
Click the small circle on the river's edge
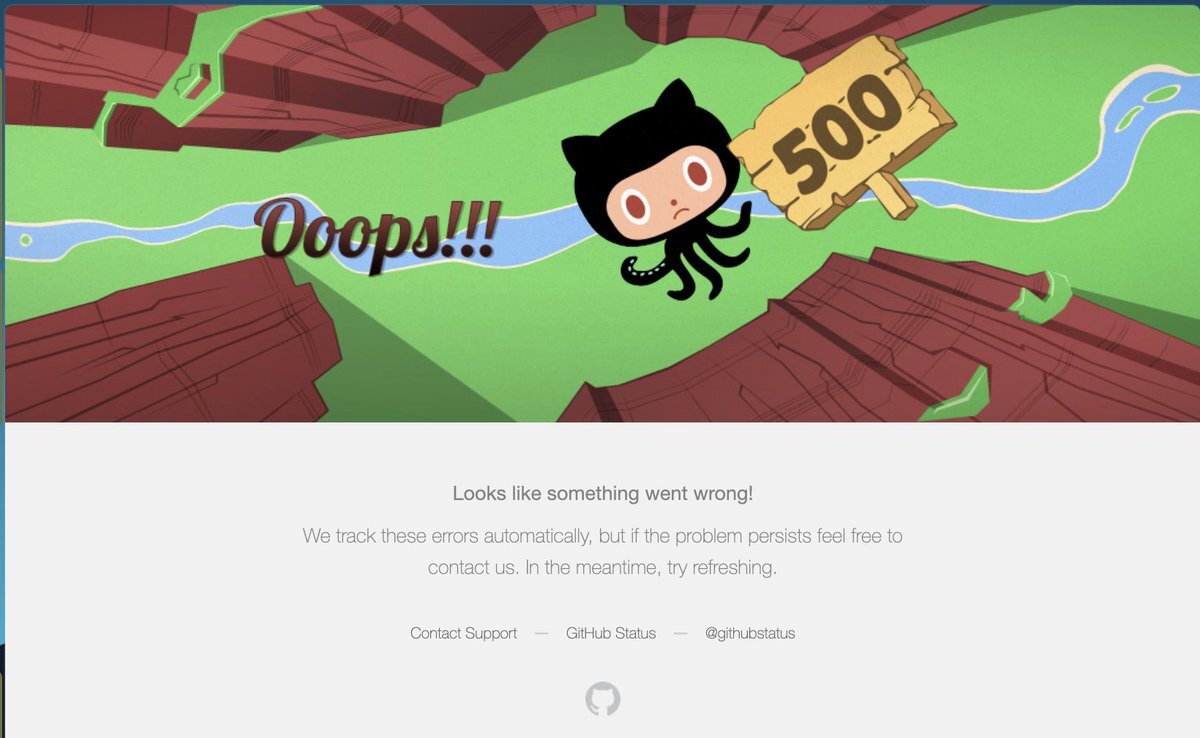click(x=26, y=240)
